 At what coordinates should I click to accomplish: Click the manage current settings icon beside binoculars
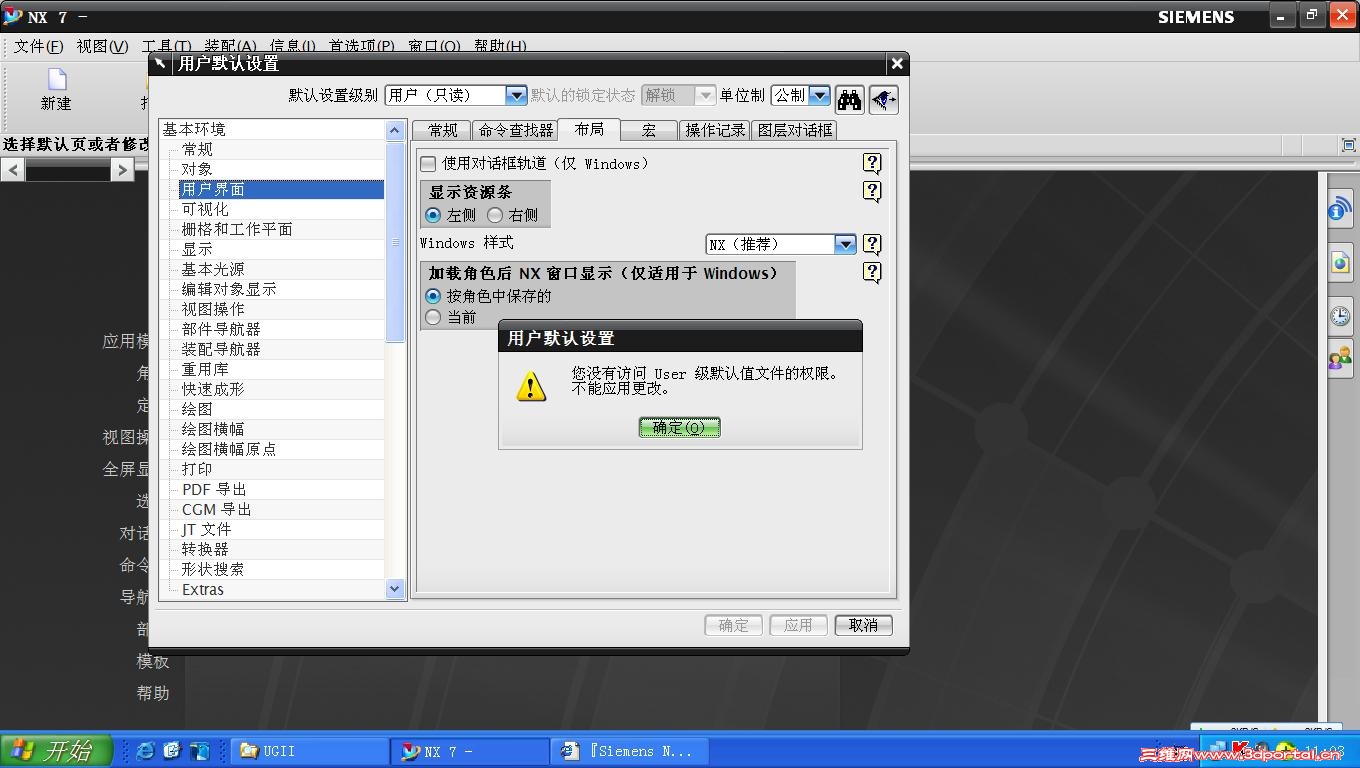[x=883, y=98]
